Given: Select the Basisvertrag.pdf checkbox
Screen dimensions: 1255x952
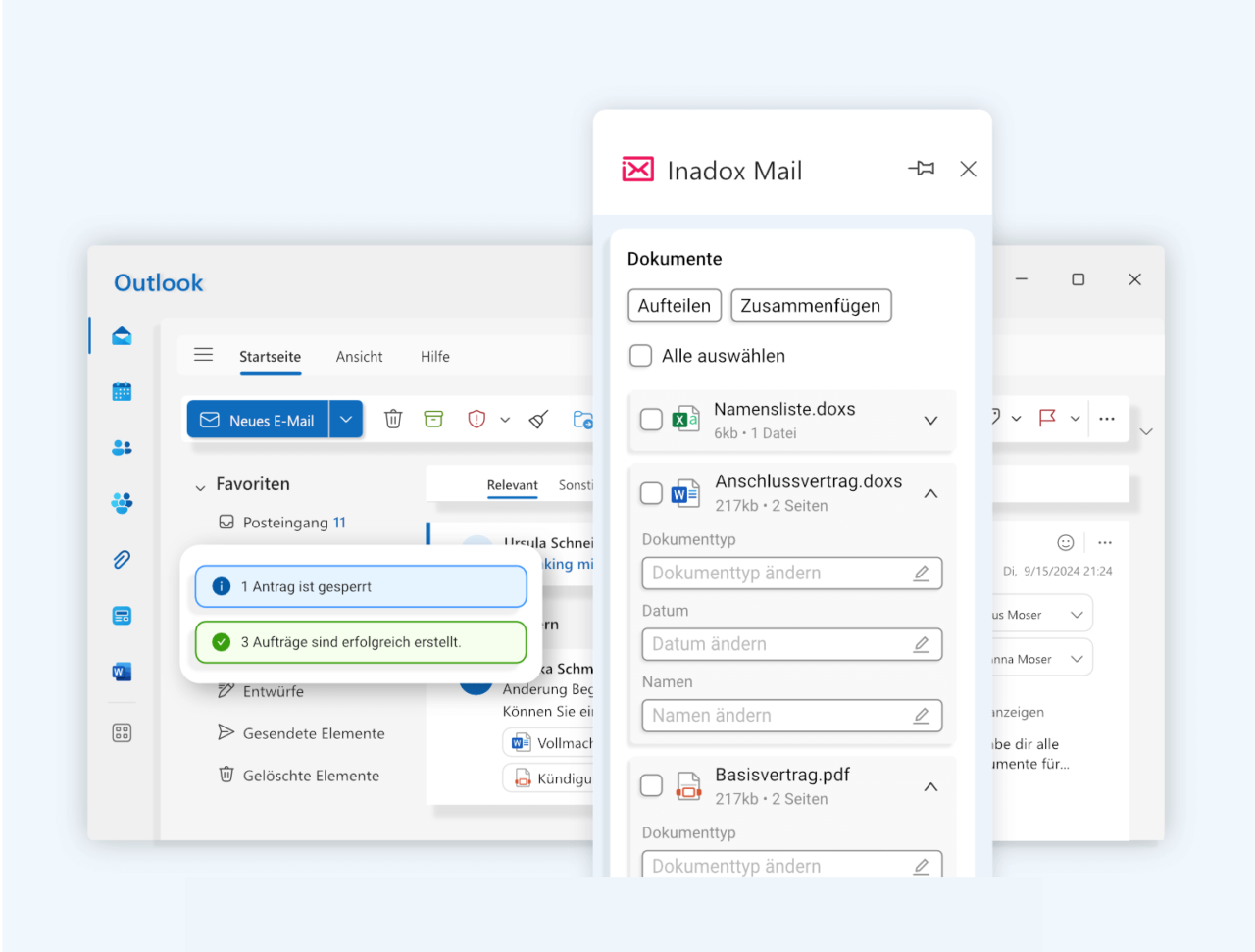Looking at the screenshot, I should click(x=651, y=785).
